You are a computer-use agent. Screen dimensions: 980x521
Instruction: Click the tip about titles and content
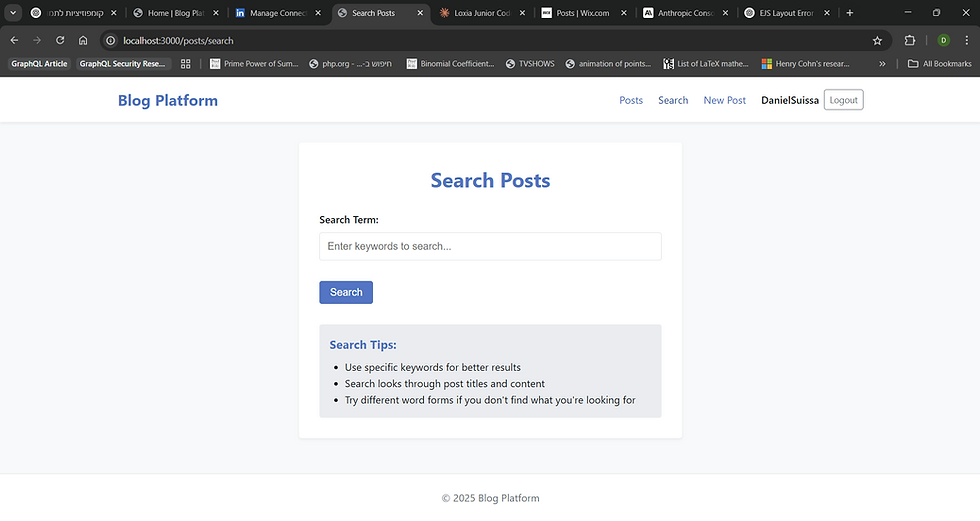point(444,384)
